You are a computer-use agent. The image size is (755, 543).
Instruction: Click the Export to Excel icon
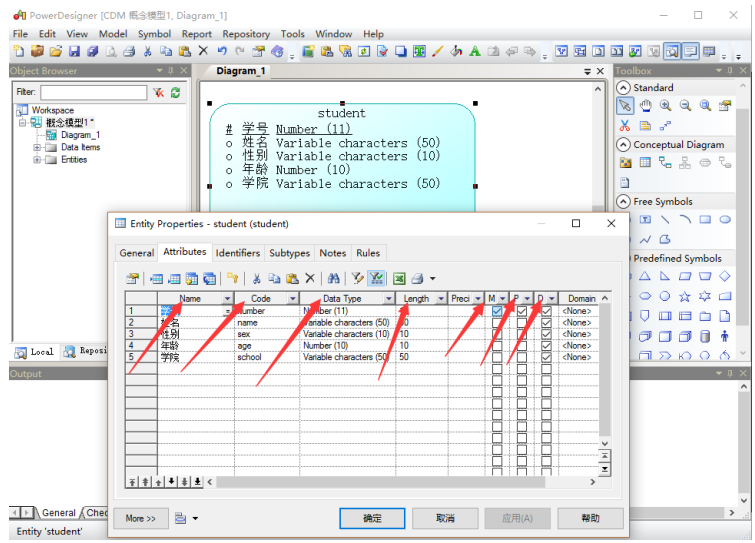tap(399, 278)
